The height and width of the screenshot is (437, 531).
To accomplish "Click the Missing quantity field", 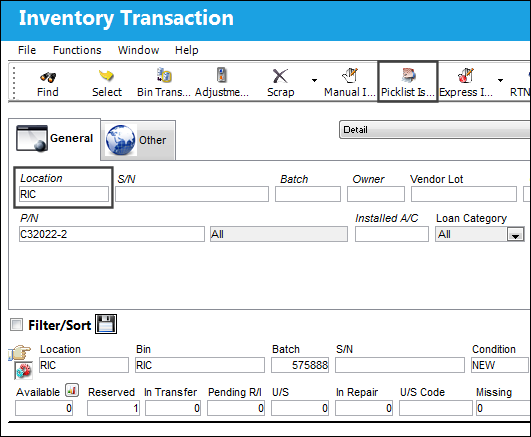I will click(x=503, y=408).
